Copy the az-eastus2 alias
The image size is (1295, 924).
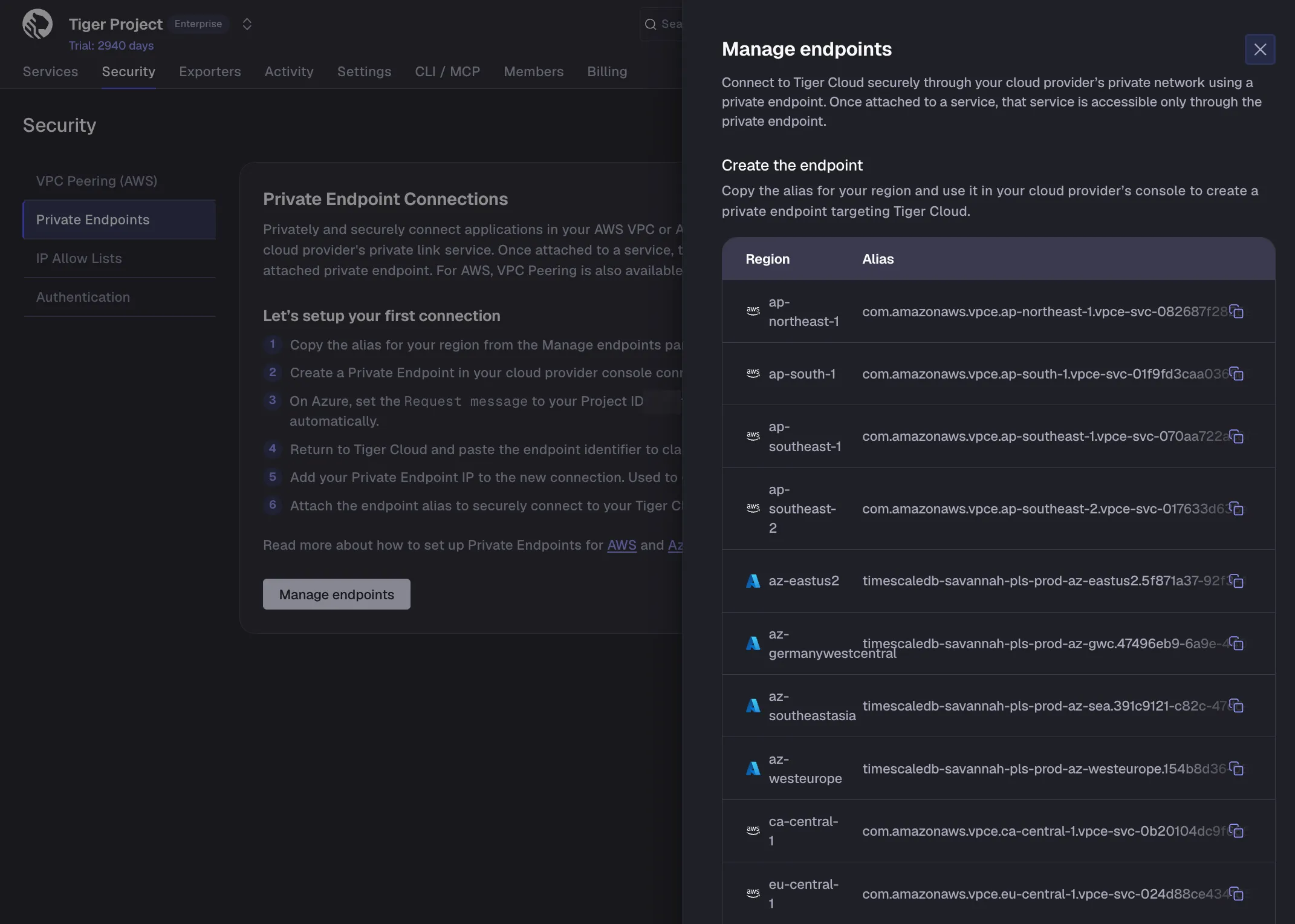pos(1236,581)
